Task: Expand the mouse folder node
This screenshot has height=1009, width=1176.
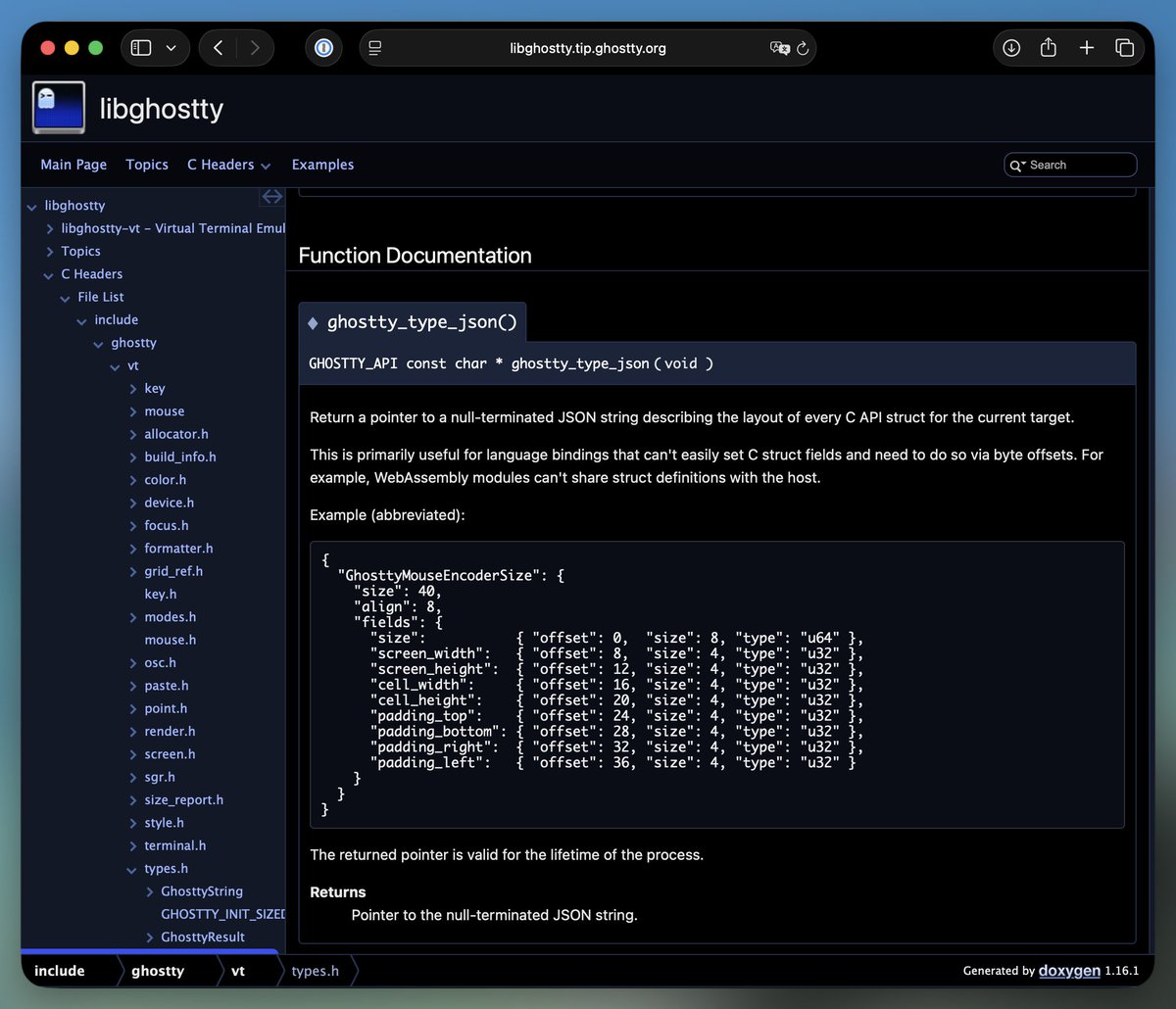Action: pos(133,411)
